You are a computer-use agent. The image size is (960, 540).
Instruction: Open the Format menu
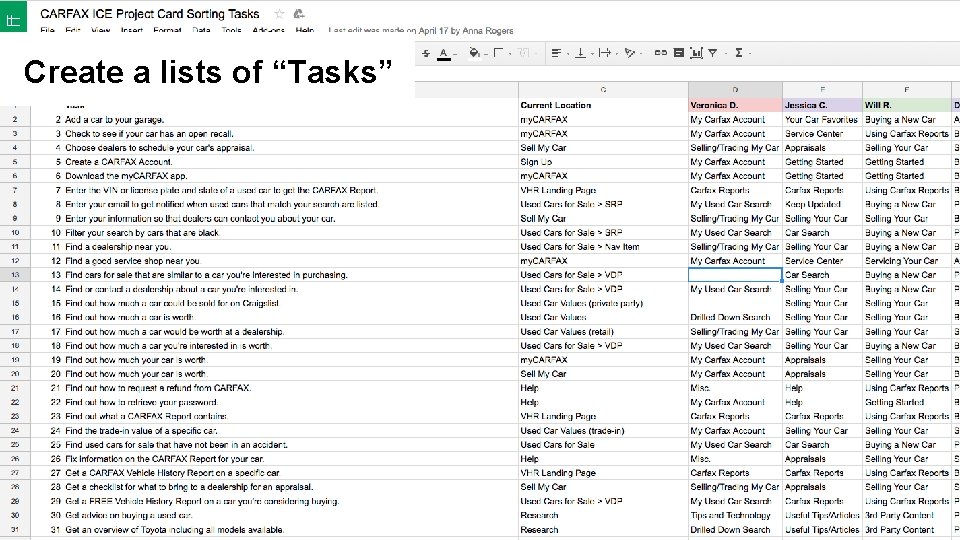[x=167, y=30]
